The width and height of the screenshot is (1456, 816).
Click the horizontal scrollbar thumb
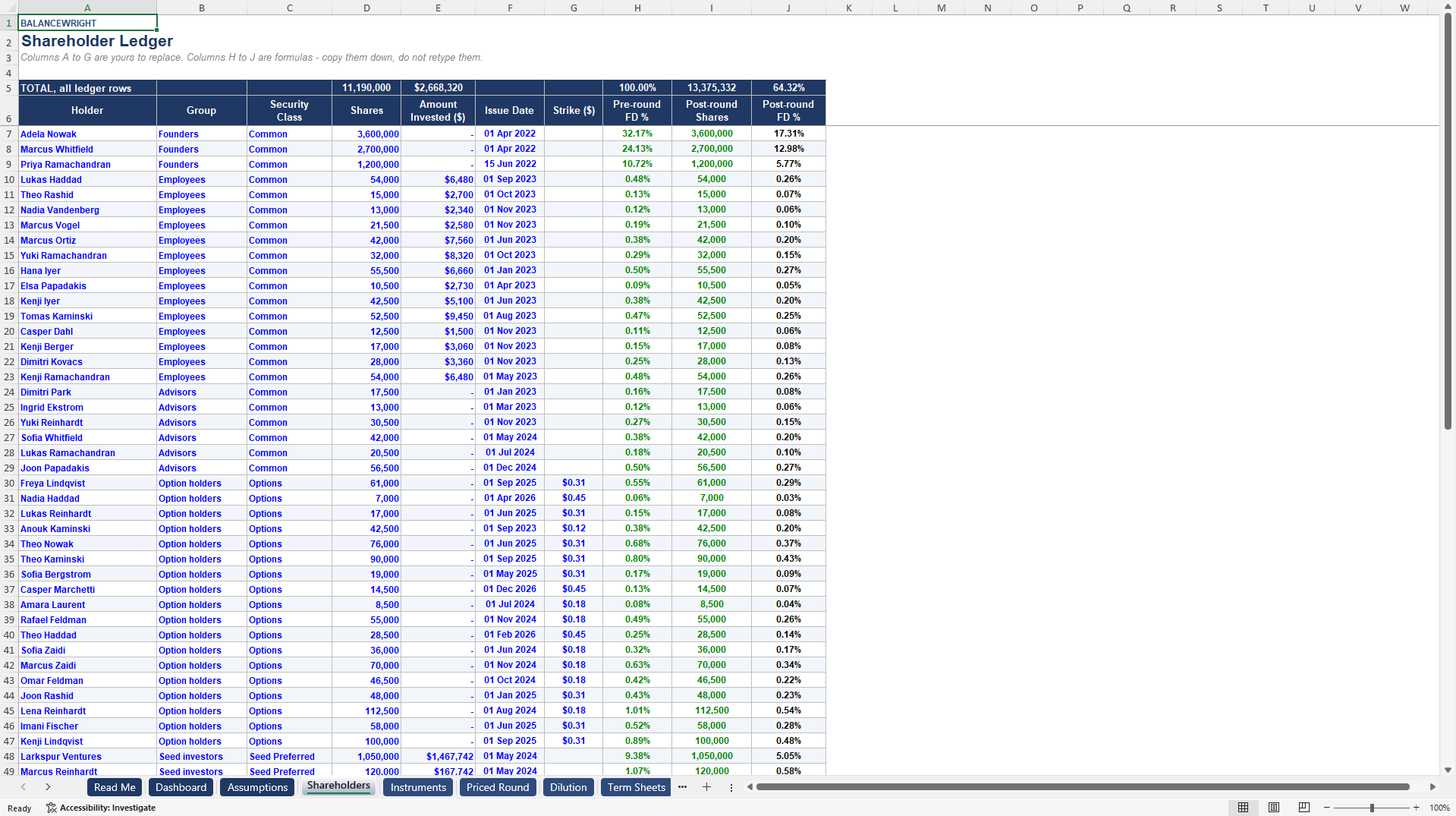click(x=1083, y=787)
